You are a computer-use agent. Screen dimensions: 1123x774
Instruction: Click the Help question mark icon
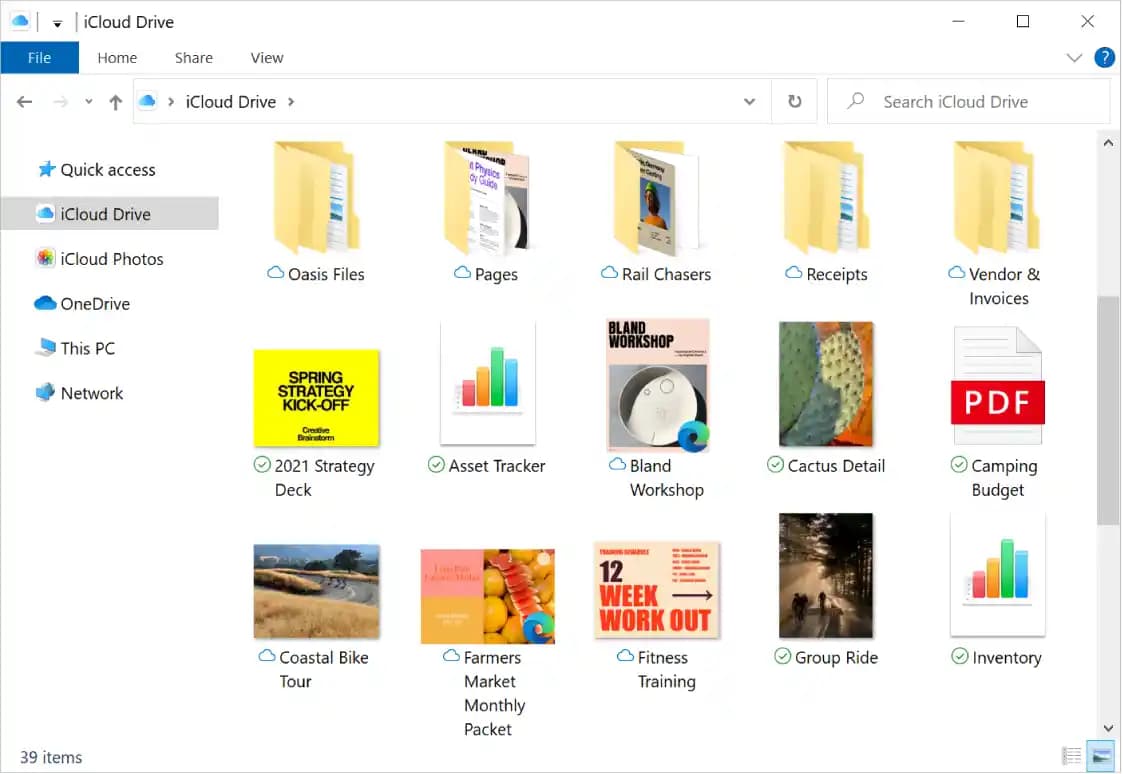[1105, 57]
